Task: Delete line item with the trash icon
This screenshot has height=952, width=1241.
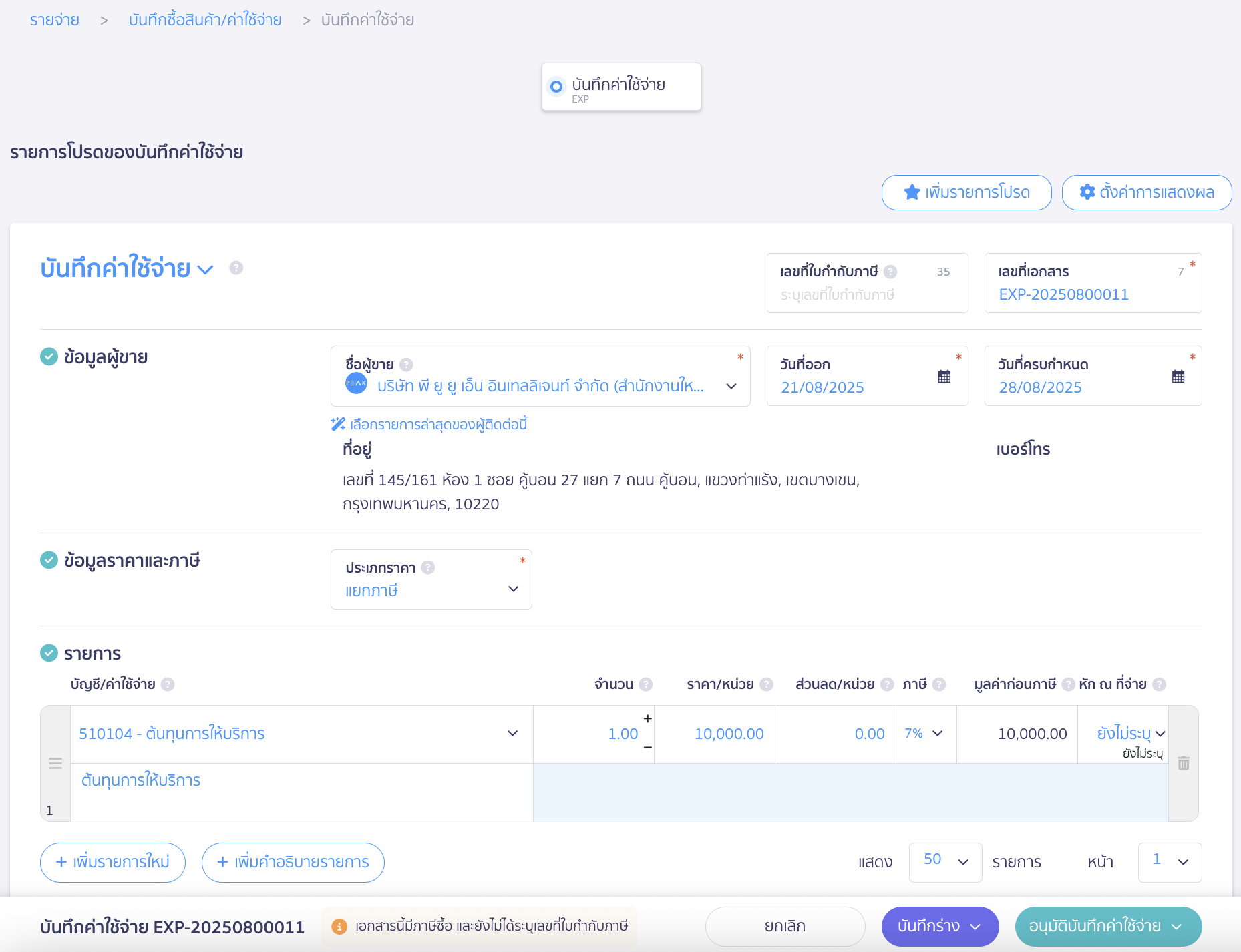Action: coord(1183,763)
